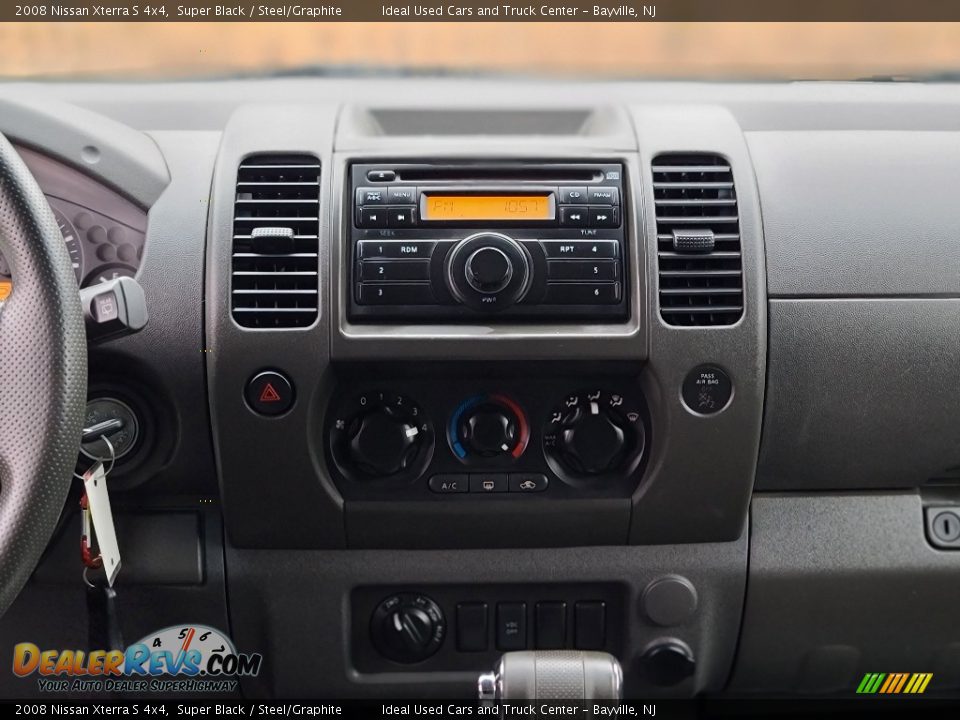Click the blank switch left of VDC OFF

pyautogui.click(x=472, y=626)
